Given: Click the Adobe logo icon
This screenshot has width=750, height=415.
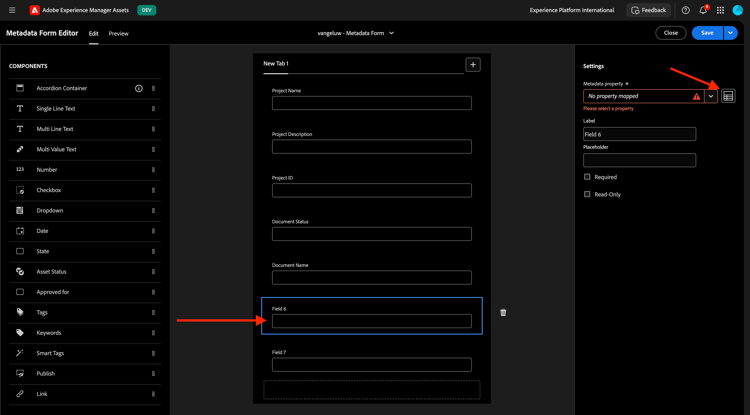Looking at the screenshot, I should click(x=34, y=10).
